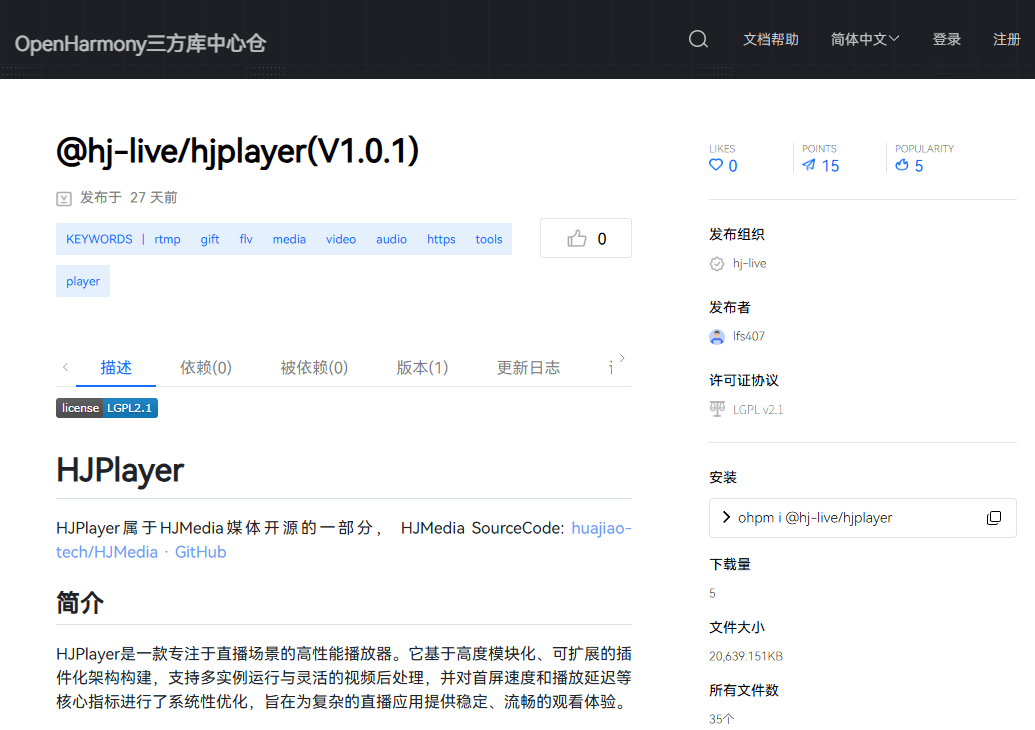Click the hj-live organization verified badge icon
This screenshot has height=730, width=1035.
click(x=717, y=264)
